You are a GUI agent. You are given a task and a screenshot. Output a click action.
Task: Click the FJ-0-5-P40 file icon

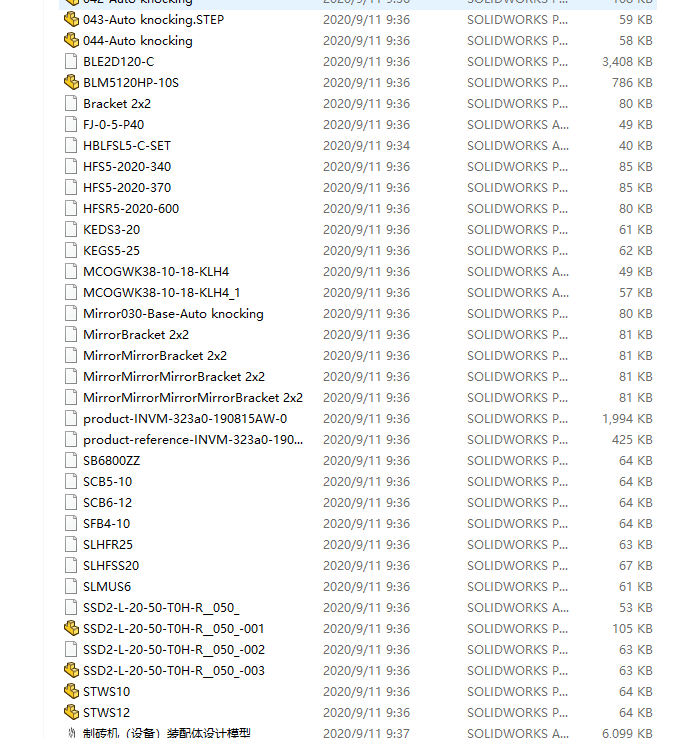tap(71, 124)
